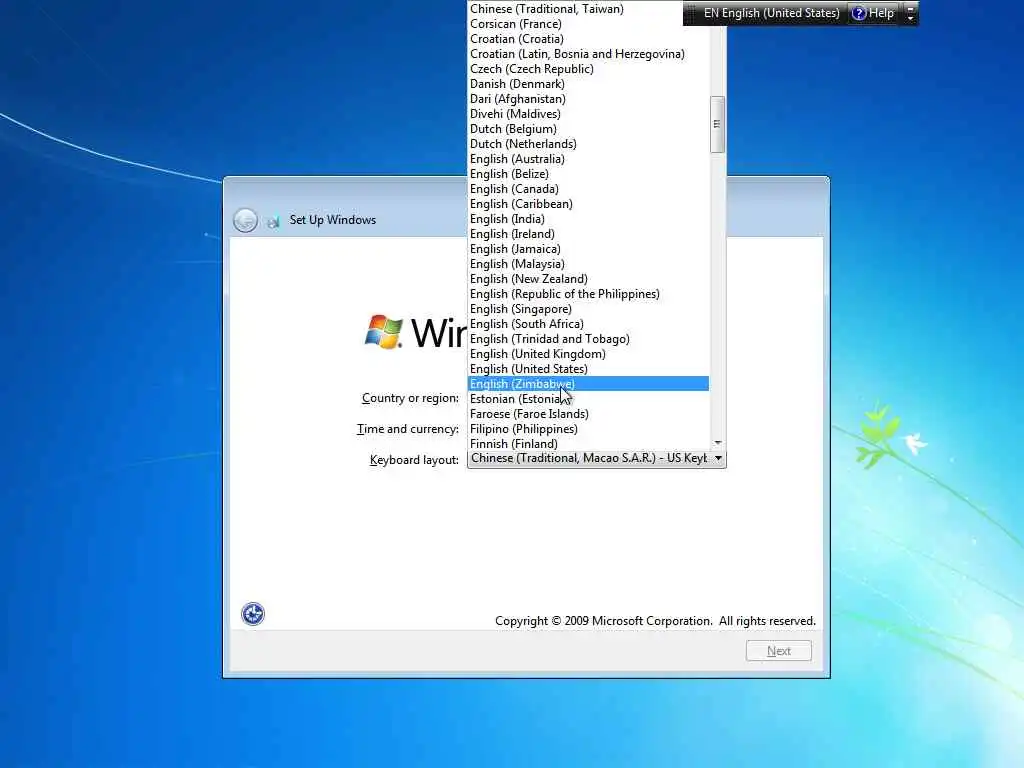
Task: Select English (South Africa)
Action: pos(588,324)
